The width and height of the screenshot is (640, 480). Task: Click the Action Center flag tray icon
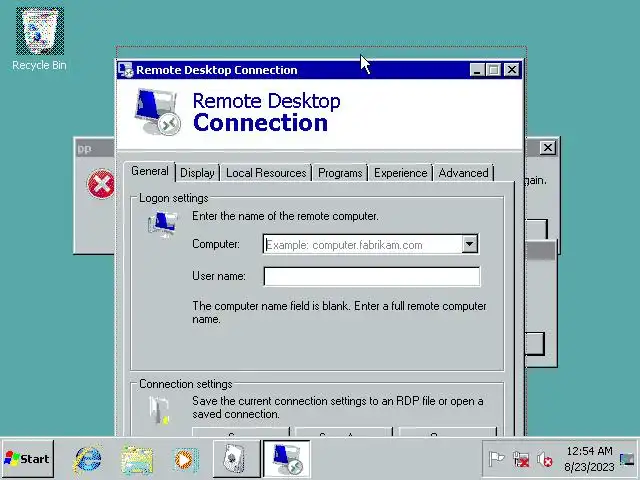tap(497, 459)
